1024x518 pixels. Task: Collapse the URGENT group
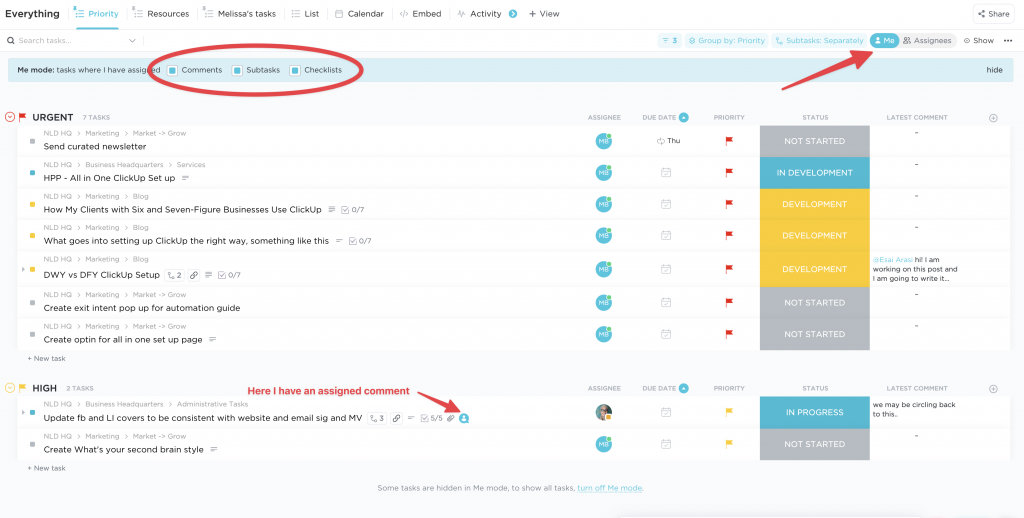10,117
